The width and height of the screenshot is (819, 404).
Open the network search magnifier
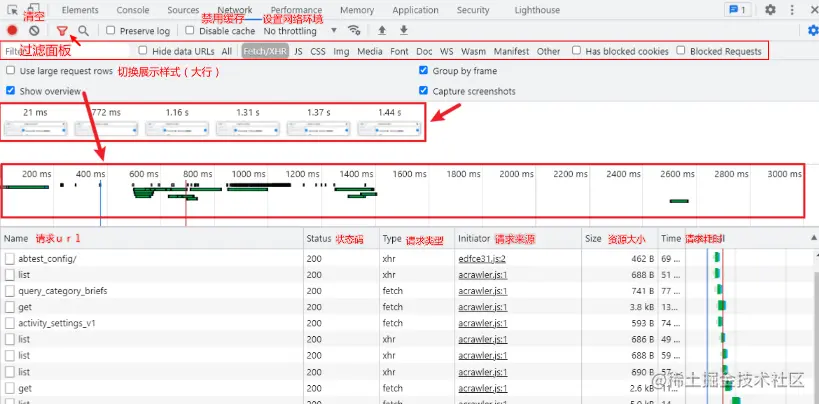(x=83, y=31)
